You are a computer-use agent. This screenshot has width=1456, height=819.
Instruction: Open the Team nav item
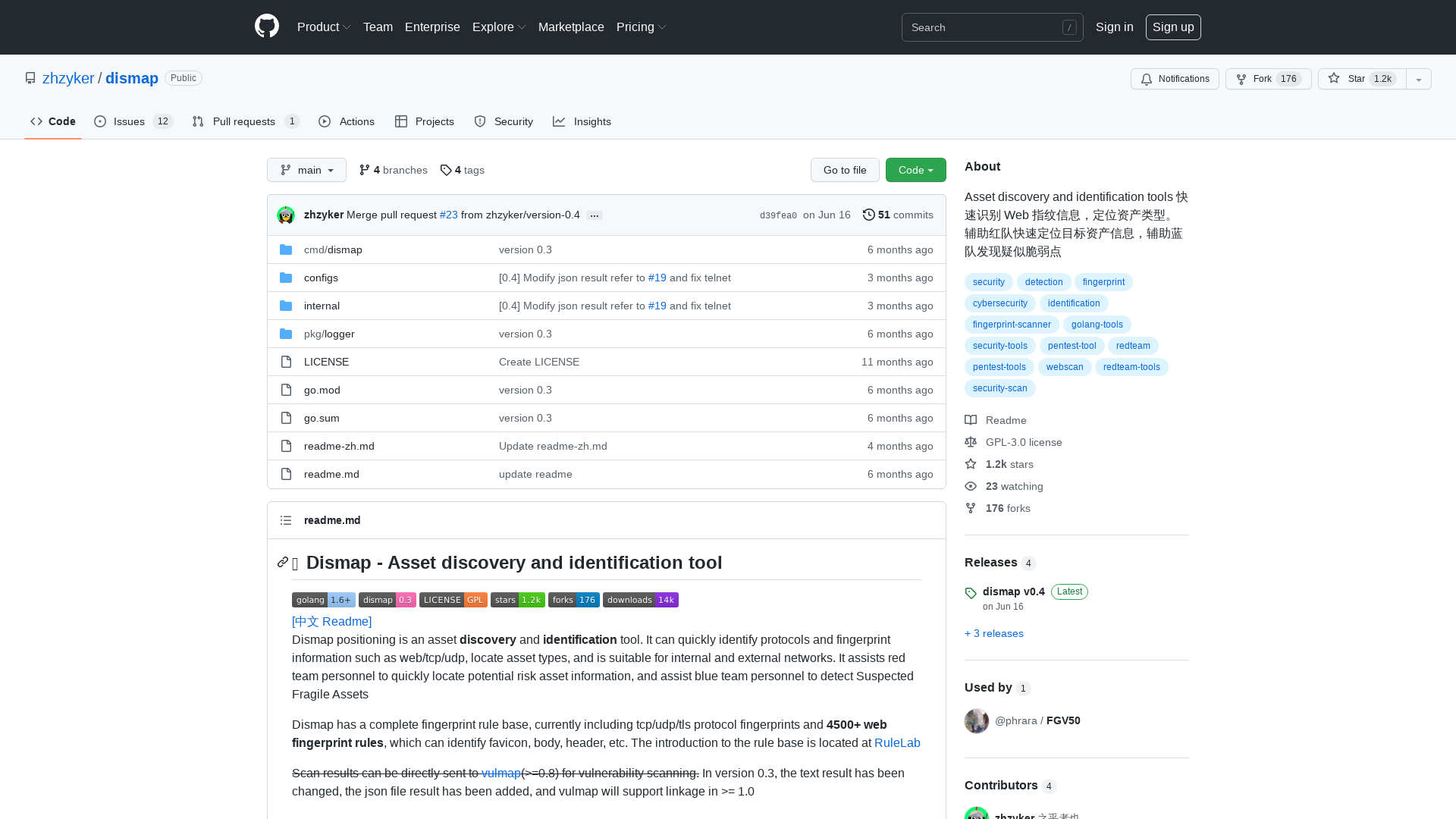pyautogui.click(x=378, y=27)
